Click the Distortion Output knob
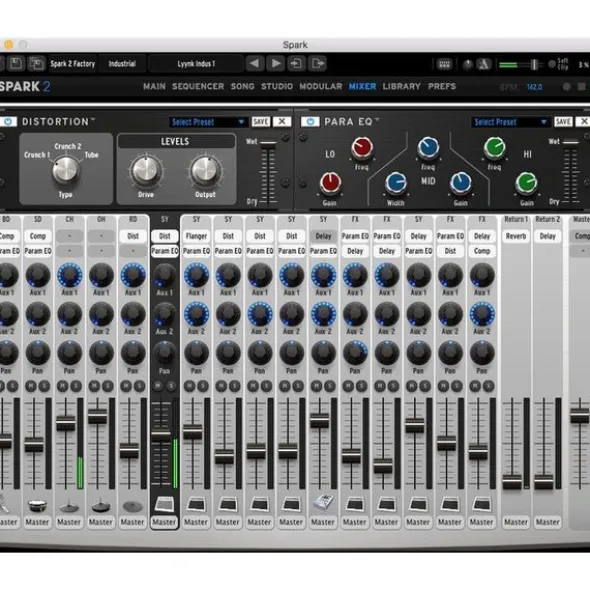This screenshot has height=591, width=590. [x=205, y=170]
